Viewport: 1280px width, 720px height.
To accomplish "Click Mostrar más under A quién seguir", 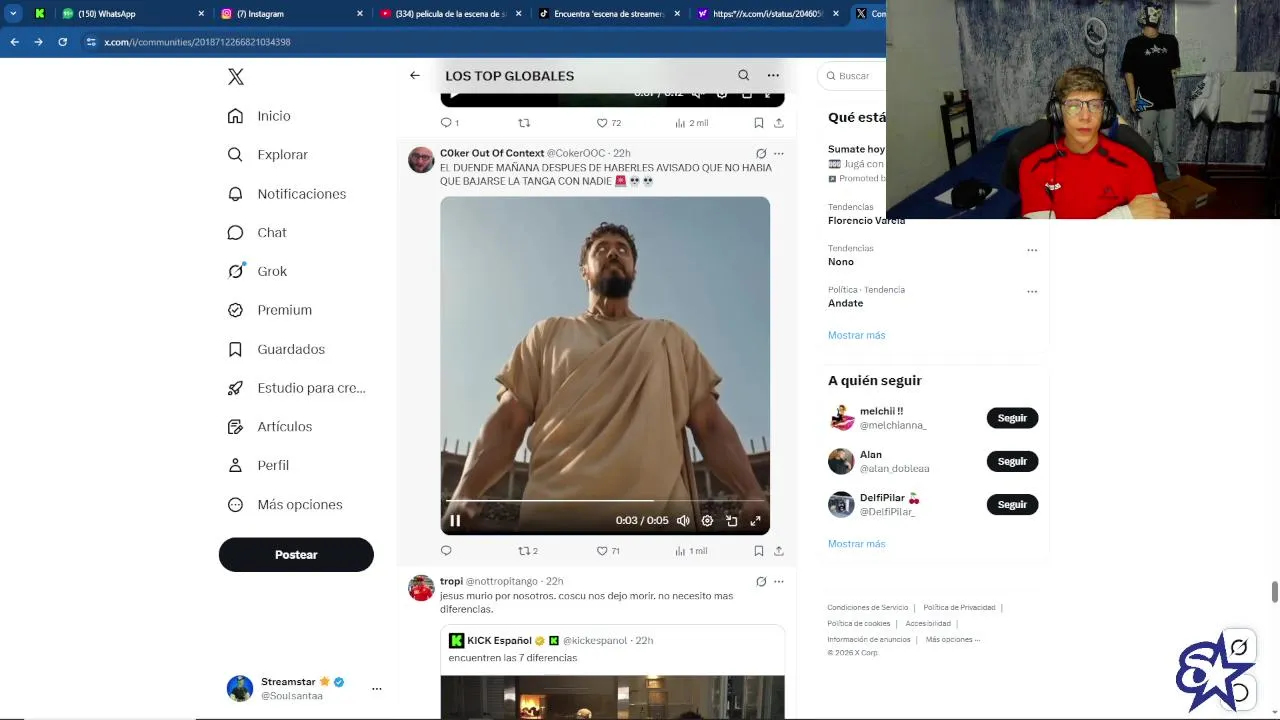I will click(x=856, y=544).
